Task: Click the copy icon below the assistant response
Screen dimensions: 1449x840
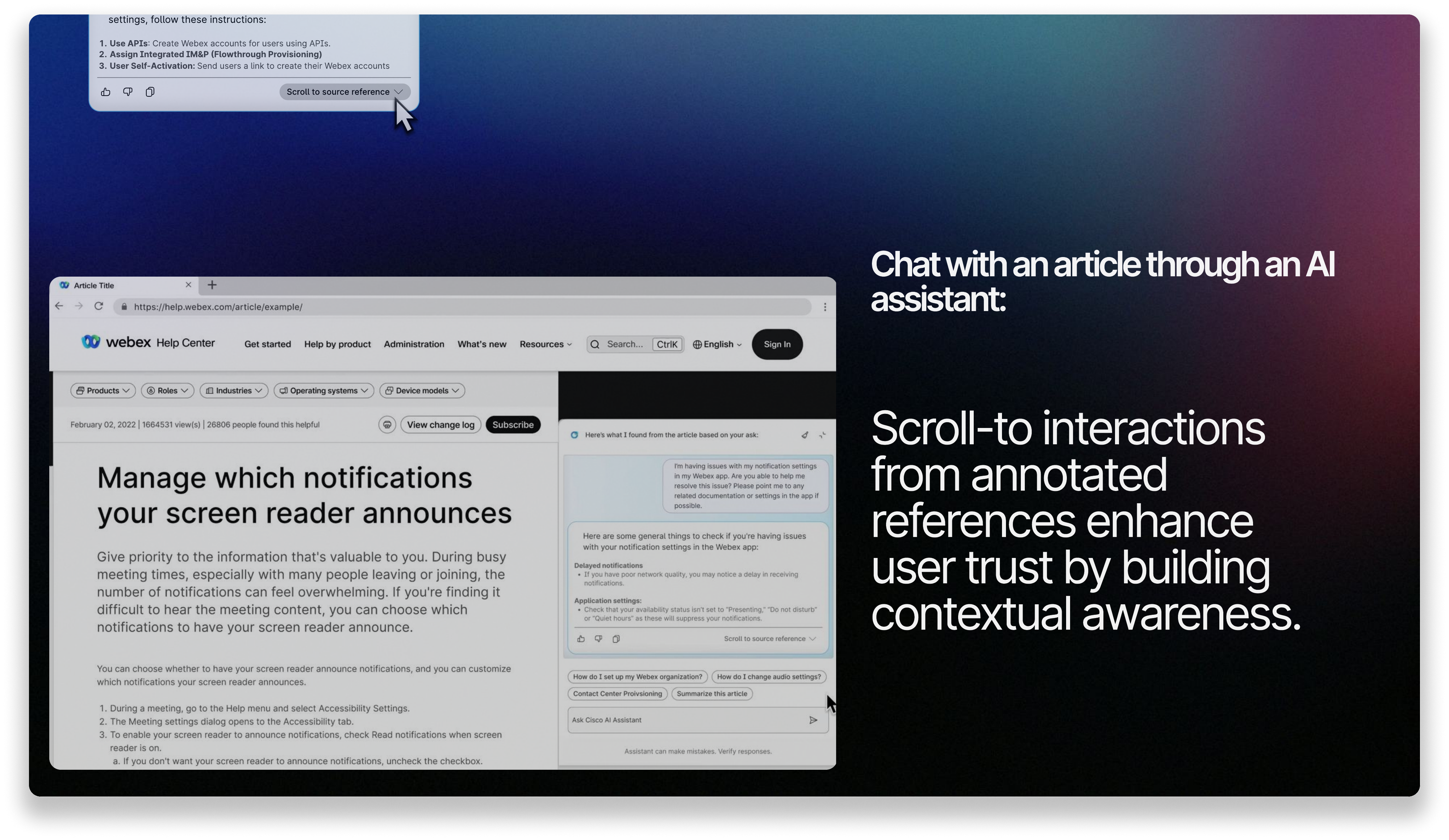Action: coord(617,639)
